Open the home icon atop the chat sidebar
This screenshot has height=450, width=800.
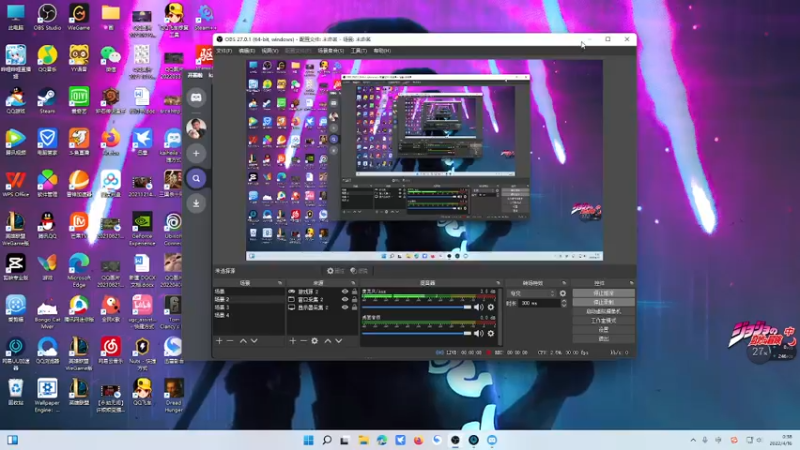(x=196, y=97)
